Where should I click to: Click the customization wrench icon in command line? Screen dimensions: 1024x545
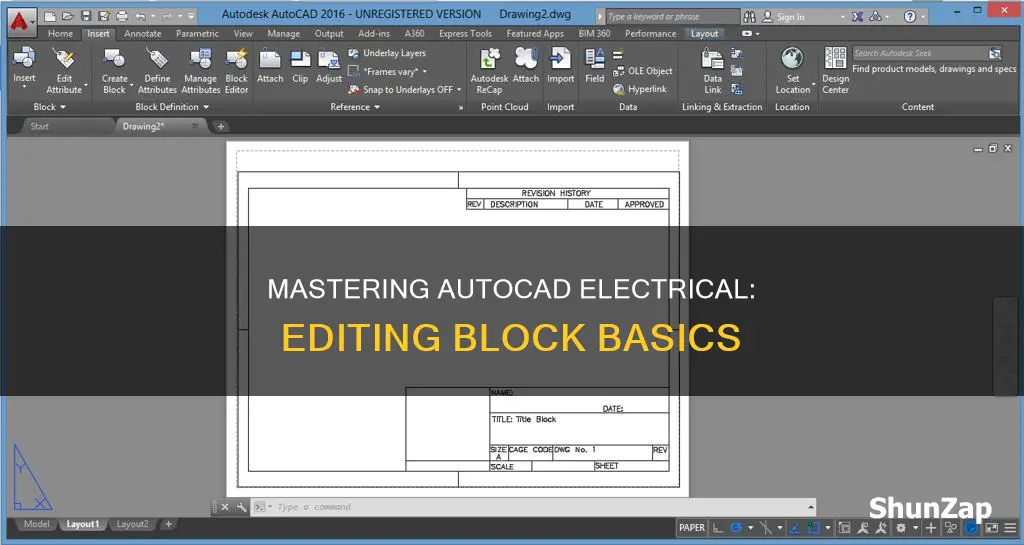[x=241, y=506]
